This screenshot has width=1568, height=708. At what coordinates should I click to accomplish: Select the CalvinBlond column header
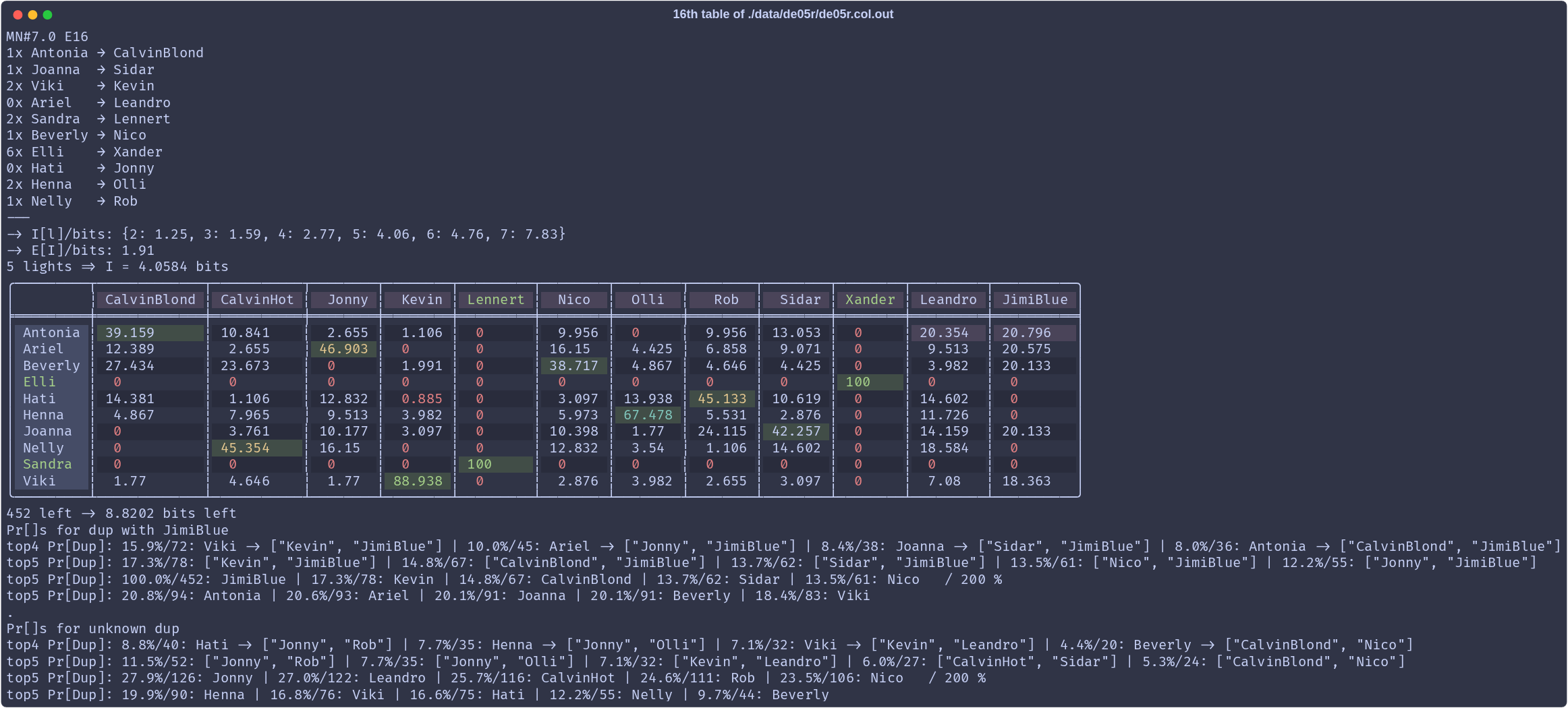(150, 300)
